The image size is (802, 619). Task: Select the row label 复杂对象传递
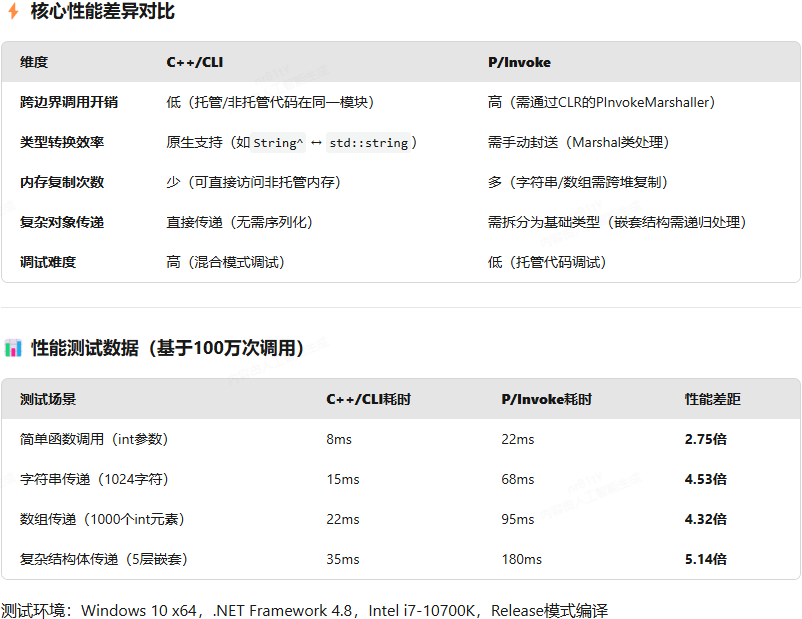[62, 222]
